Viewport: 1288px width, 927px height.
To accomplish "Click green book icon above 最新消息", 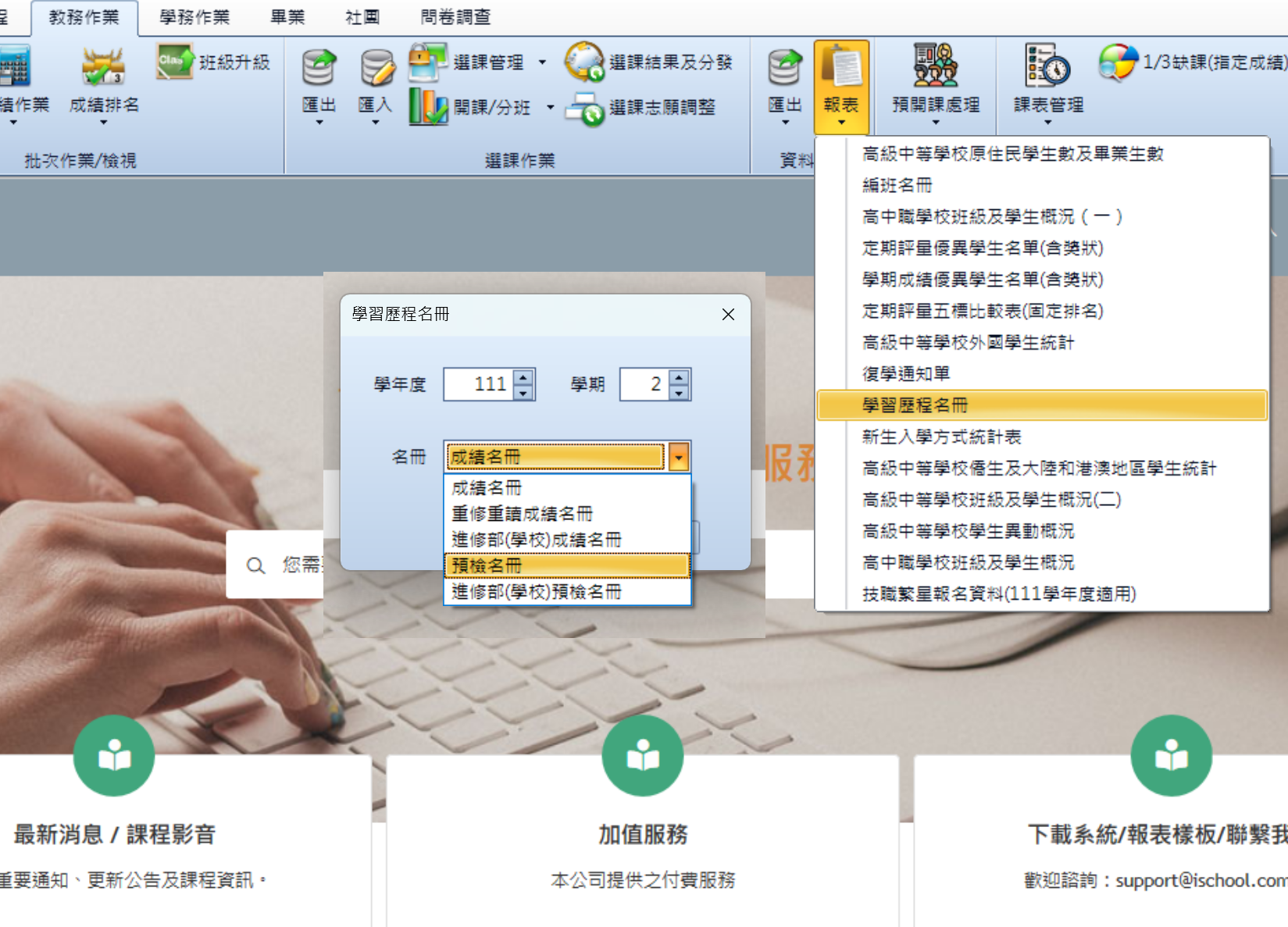I will click(x=114, y=755).
